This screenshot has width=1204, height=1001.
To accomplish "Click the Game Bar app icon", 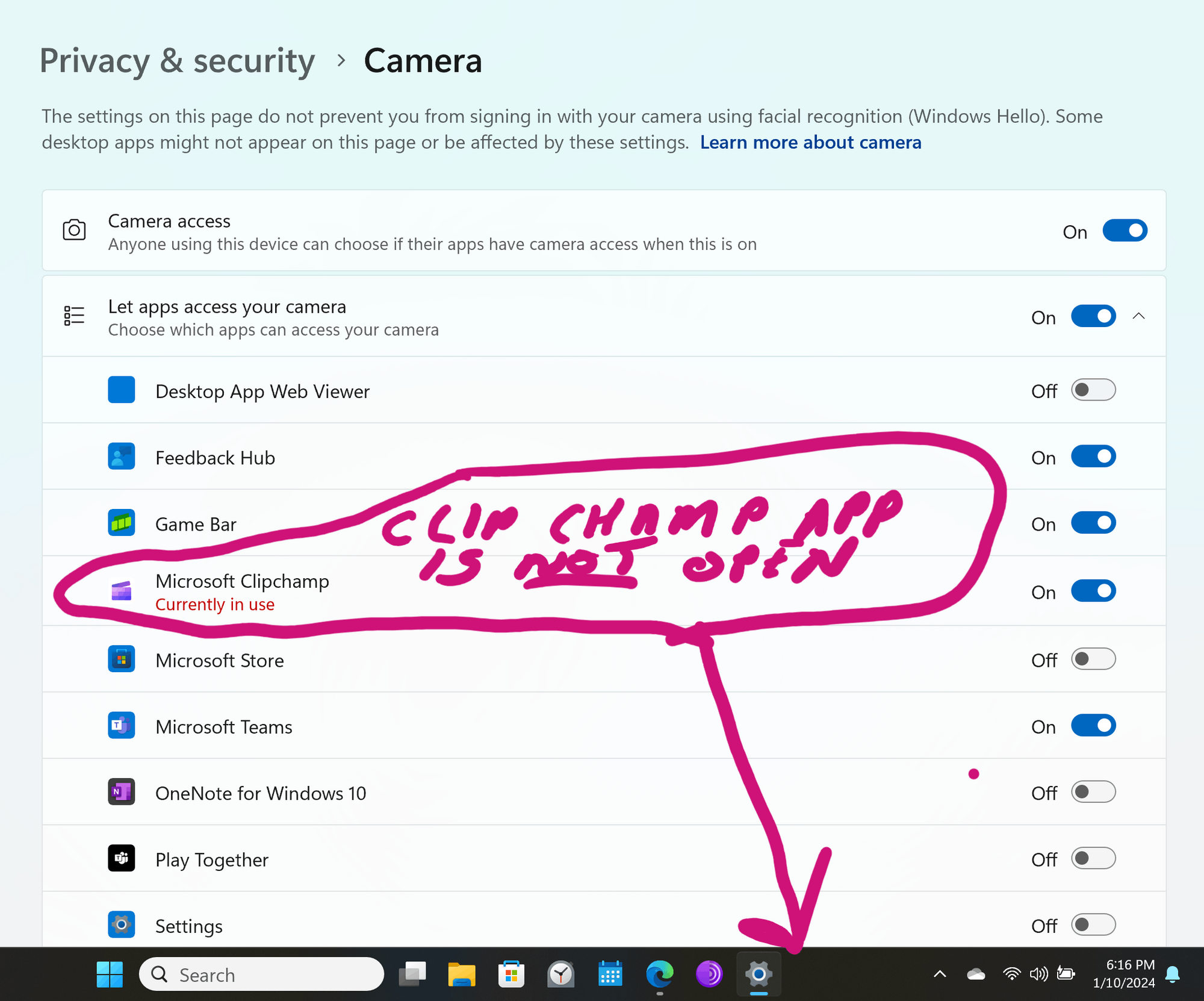I will [x=121, y=523].
